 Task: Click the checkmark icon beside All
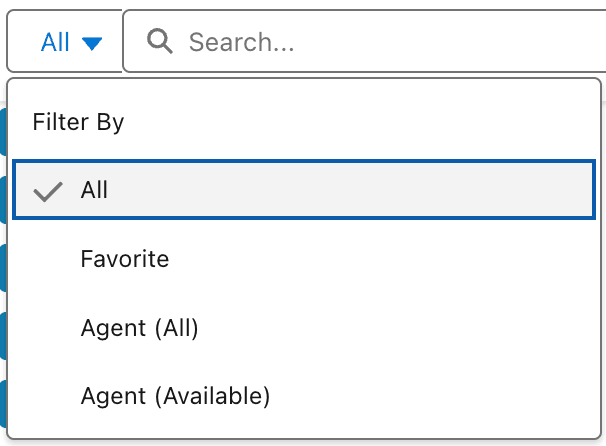[48, 191]
